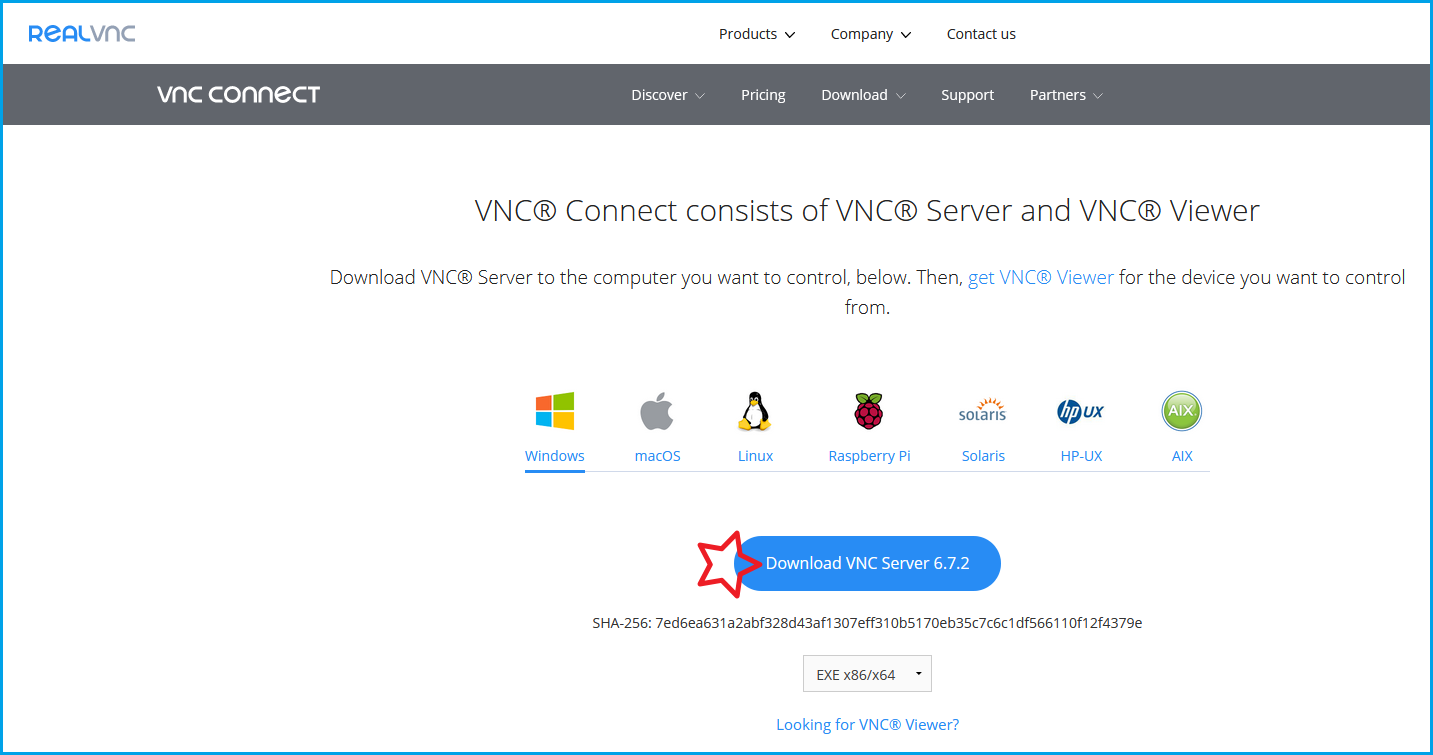Expand the Download menu

pyautogui.click(x=863, y=95)
